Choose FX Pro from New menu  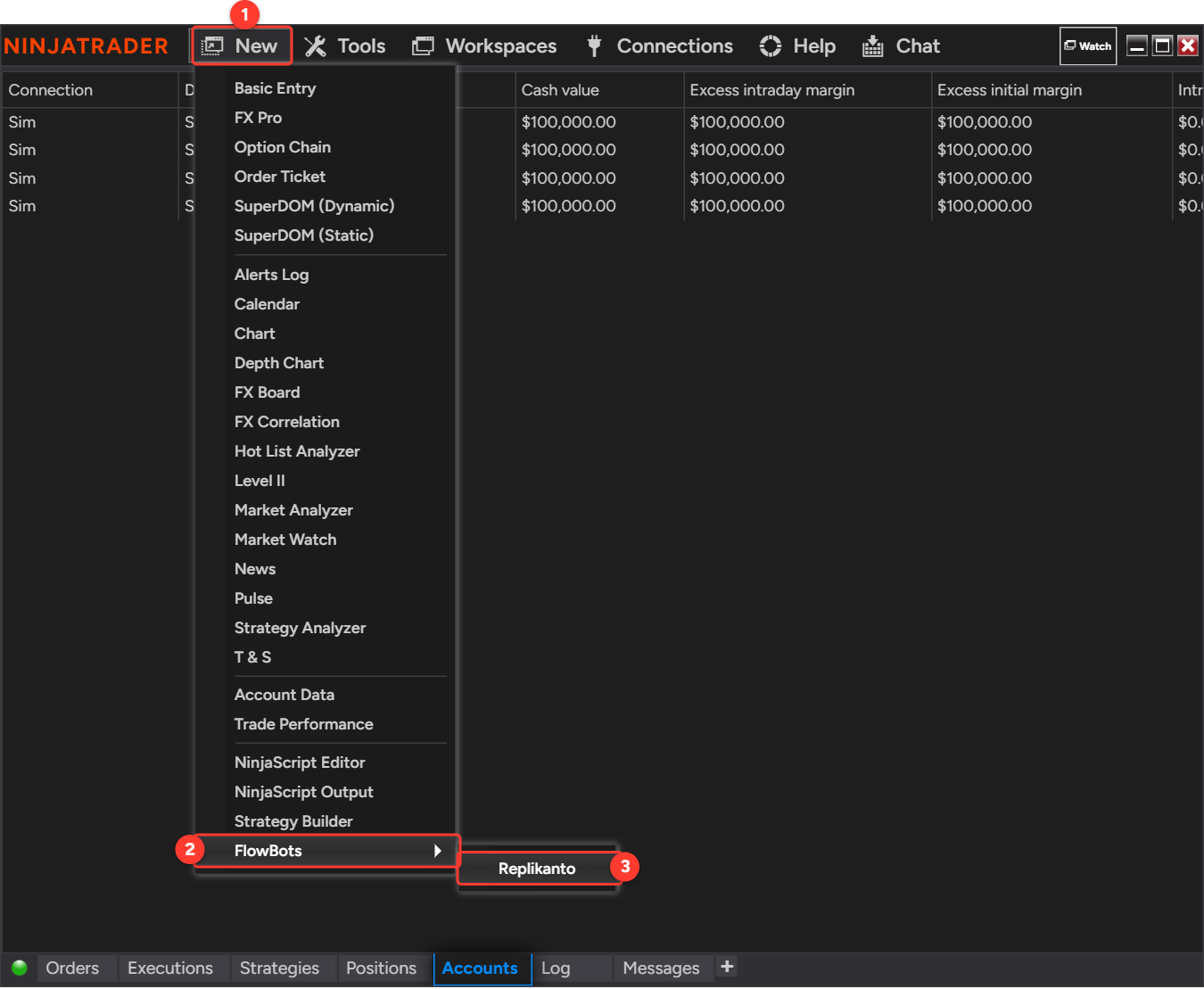tap(258, 118)
